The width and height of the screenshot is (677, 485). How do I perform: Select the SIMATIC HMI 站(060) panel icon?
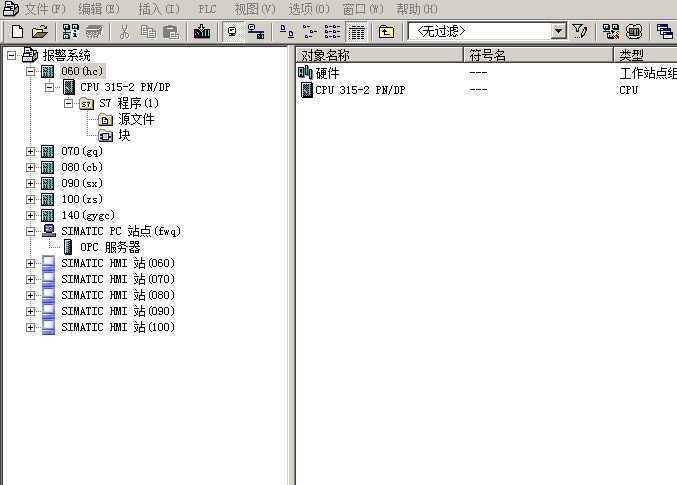[x=48, y=263]
